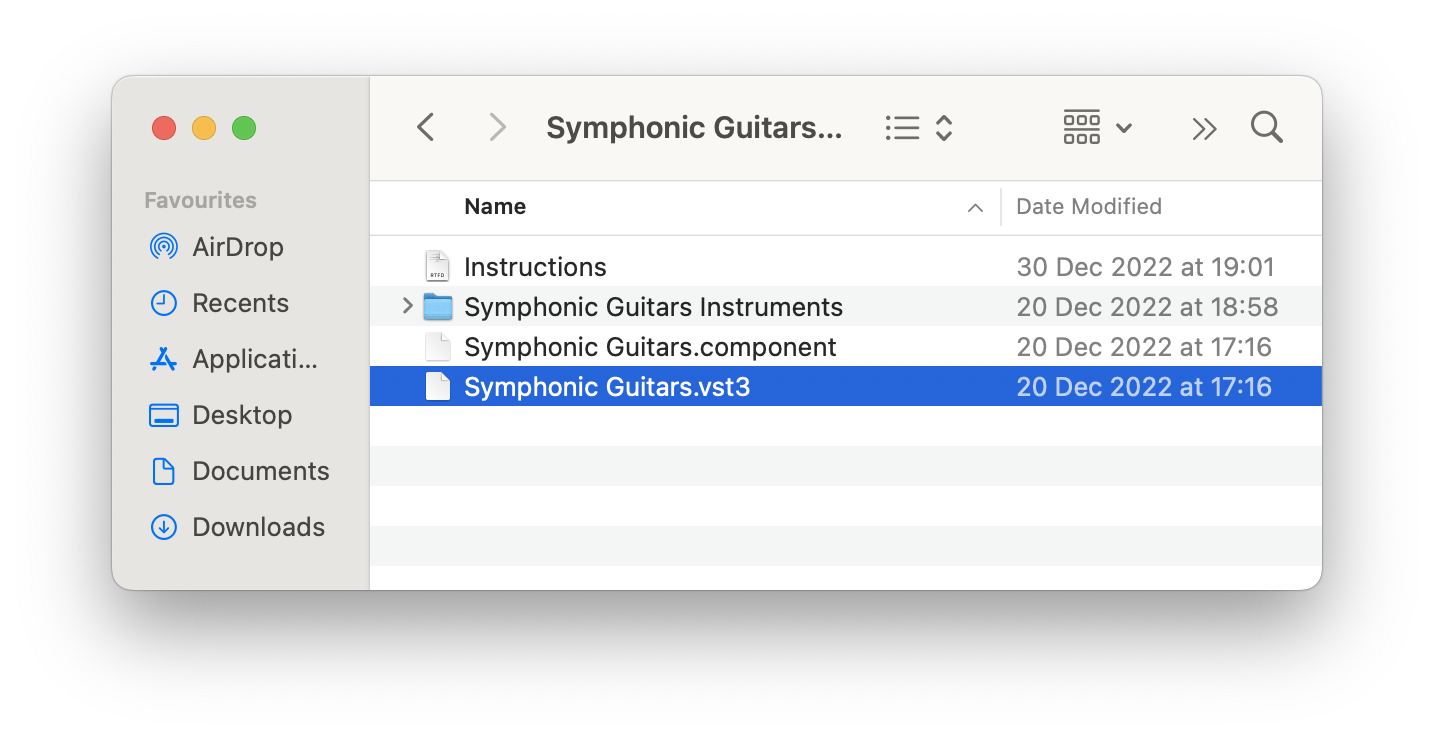Viewport: 1434px width, 738px height.
Task: Select Symphonic Guitars.component file
Action: [x=649, y=347]
